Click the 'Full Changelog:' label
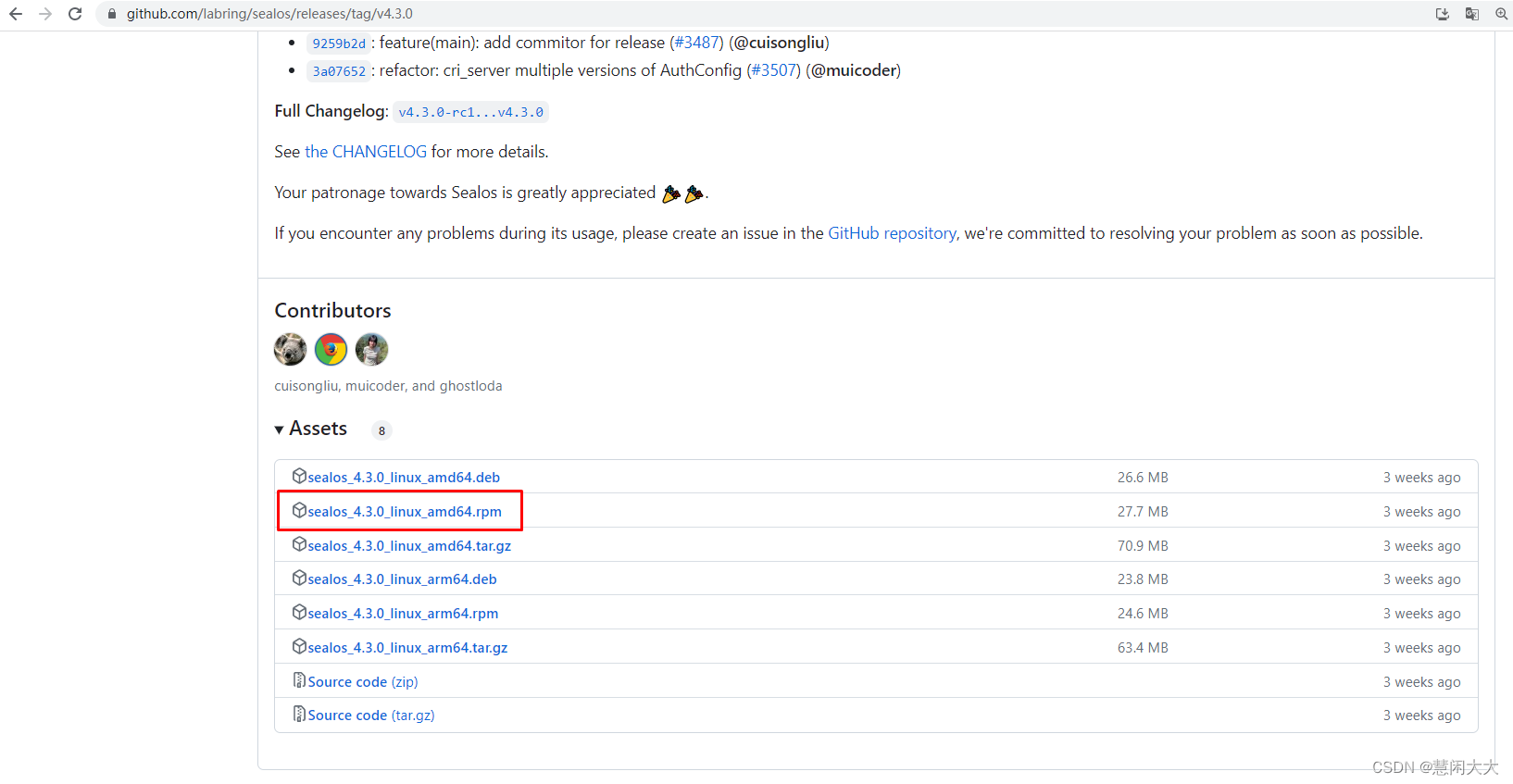Image resolution: width=1513 pixels, height=784 pixels. pos(331,111)
